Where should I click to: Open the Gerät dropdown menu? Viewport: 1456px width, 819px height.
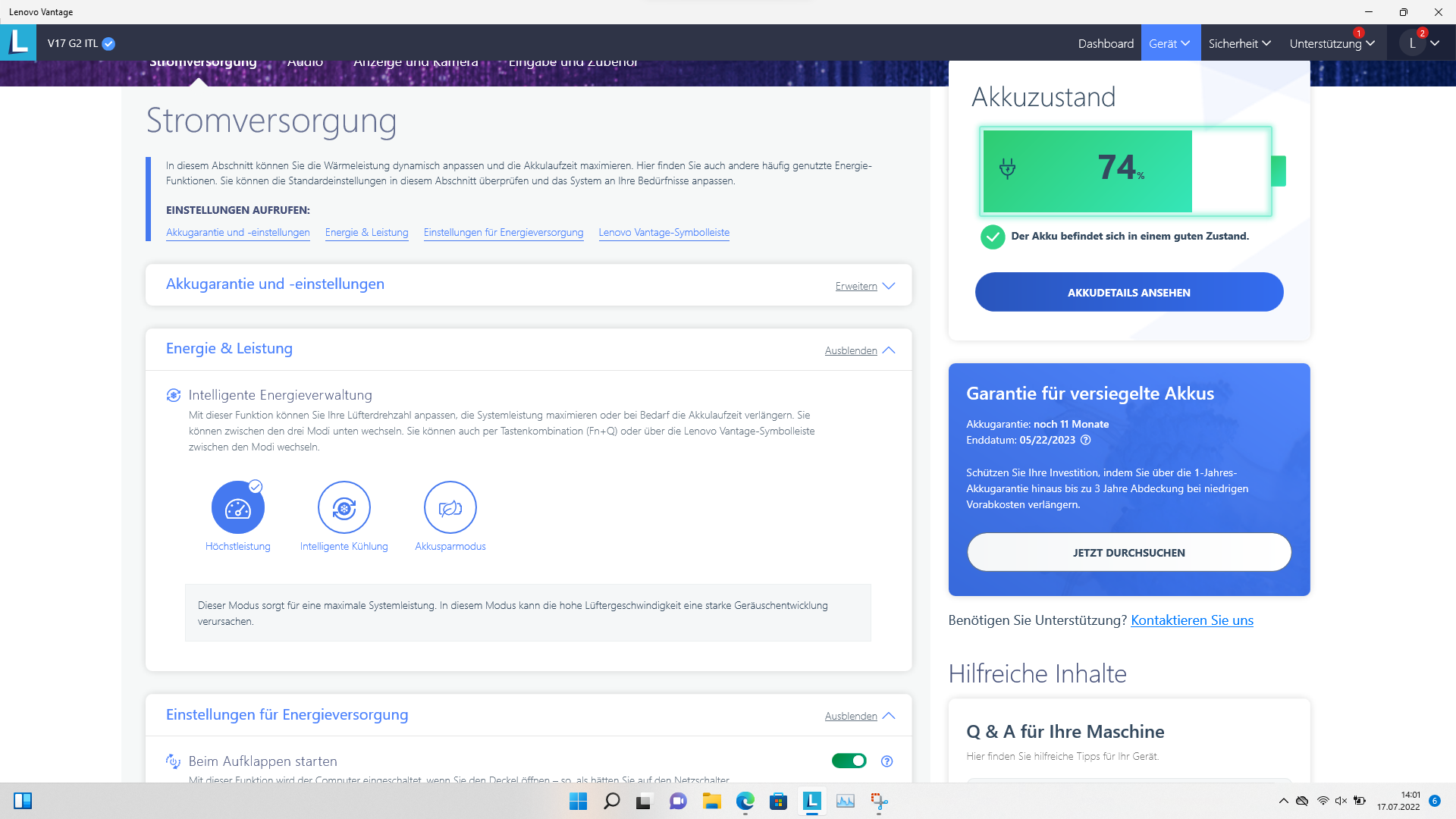pyautogui.click(x=1169, y=43)
